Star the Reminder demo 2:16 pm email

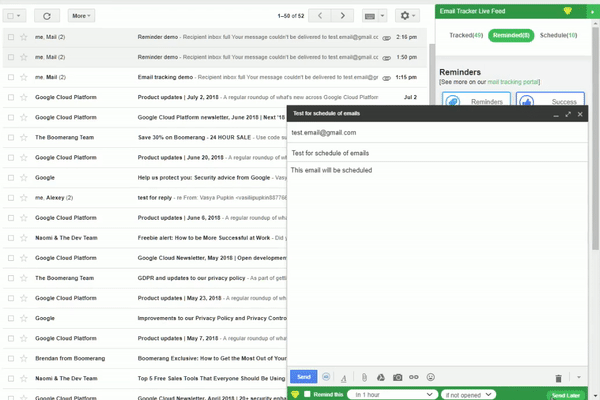click(24, 37)
